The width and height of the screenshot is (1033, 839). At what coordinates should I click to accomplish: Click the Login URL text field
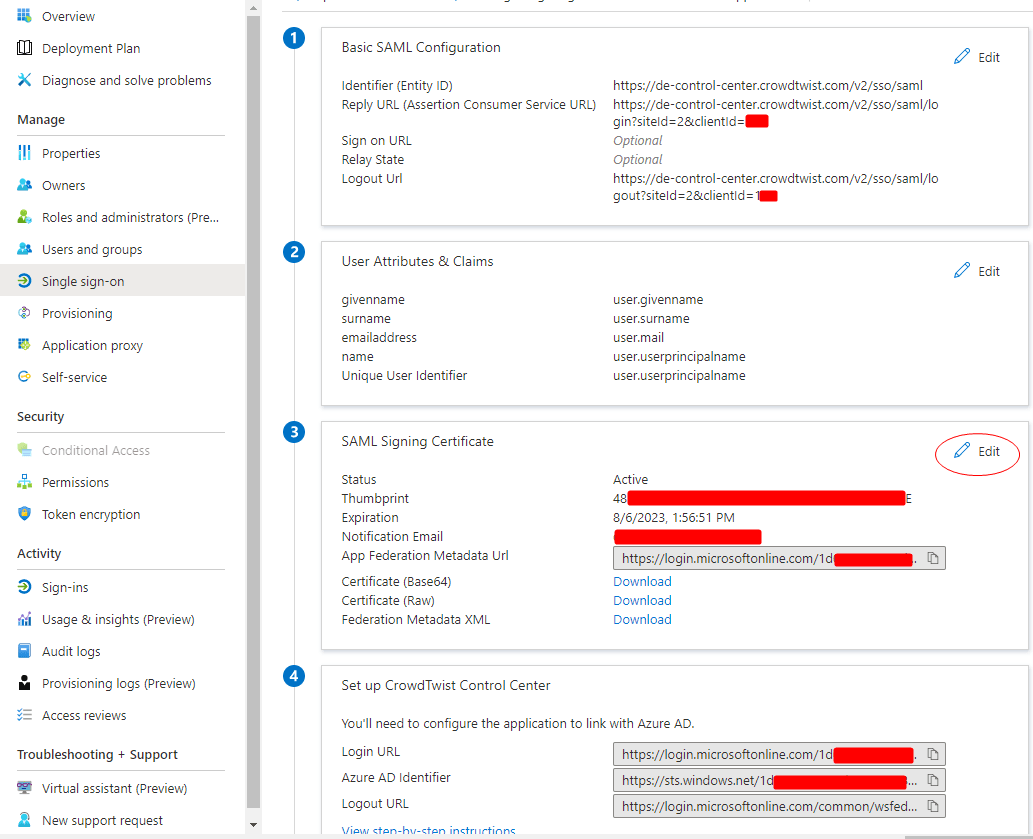pyautogui.click(x=779, y=754)
